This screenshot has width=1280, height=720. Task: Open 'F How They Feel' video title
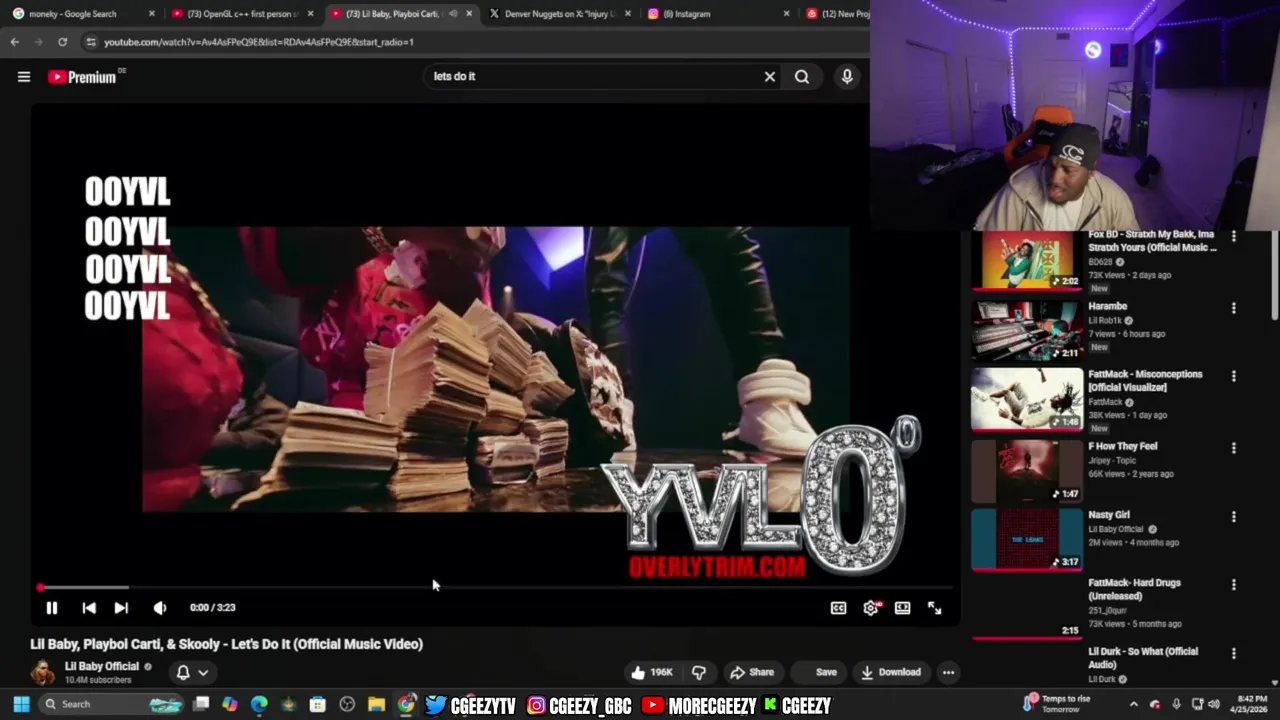coord(1123,446)
